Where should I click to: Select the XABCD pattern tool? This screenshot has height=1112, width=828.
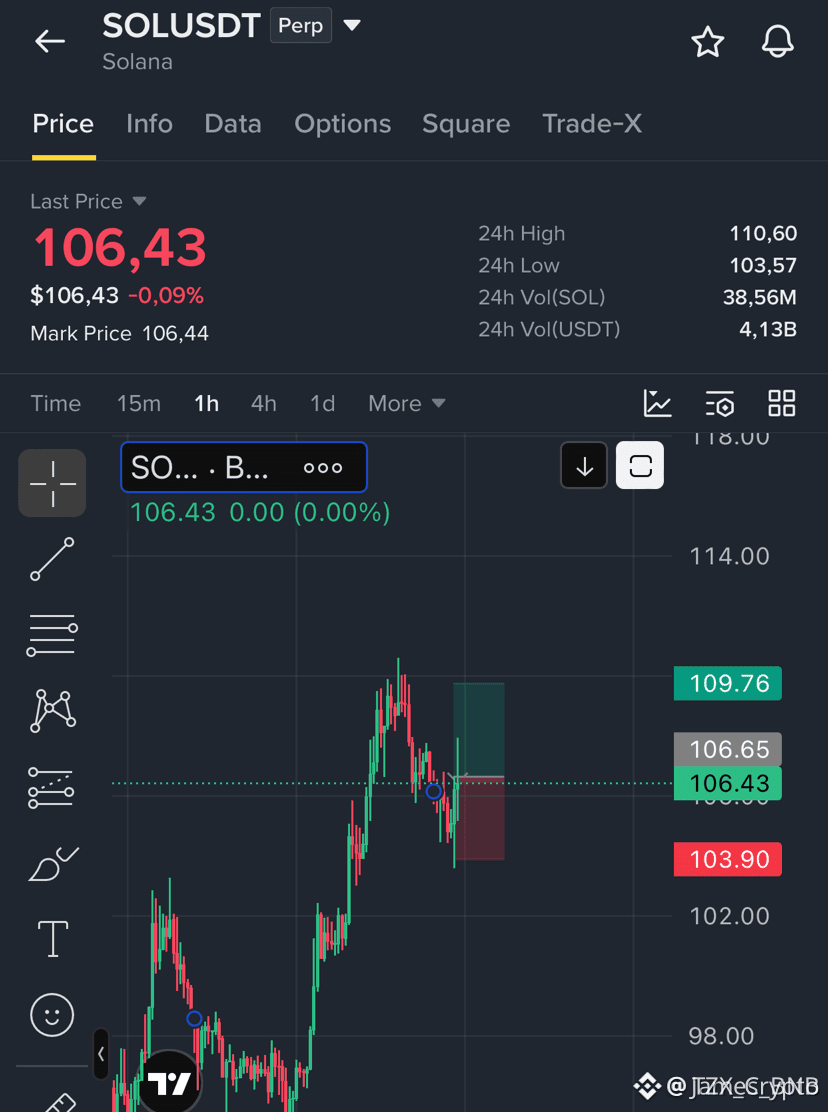point(52,710)
